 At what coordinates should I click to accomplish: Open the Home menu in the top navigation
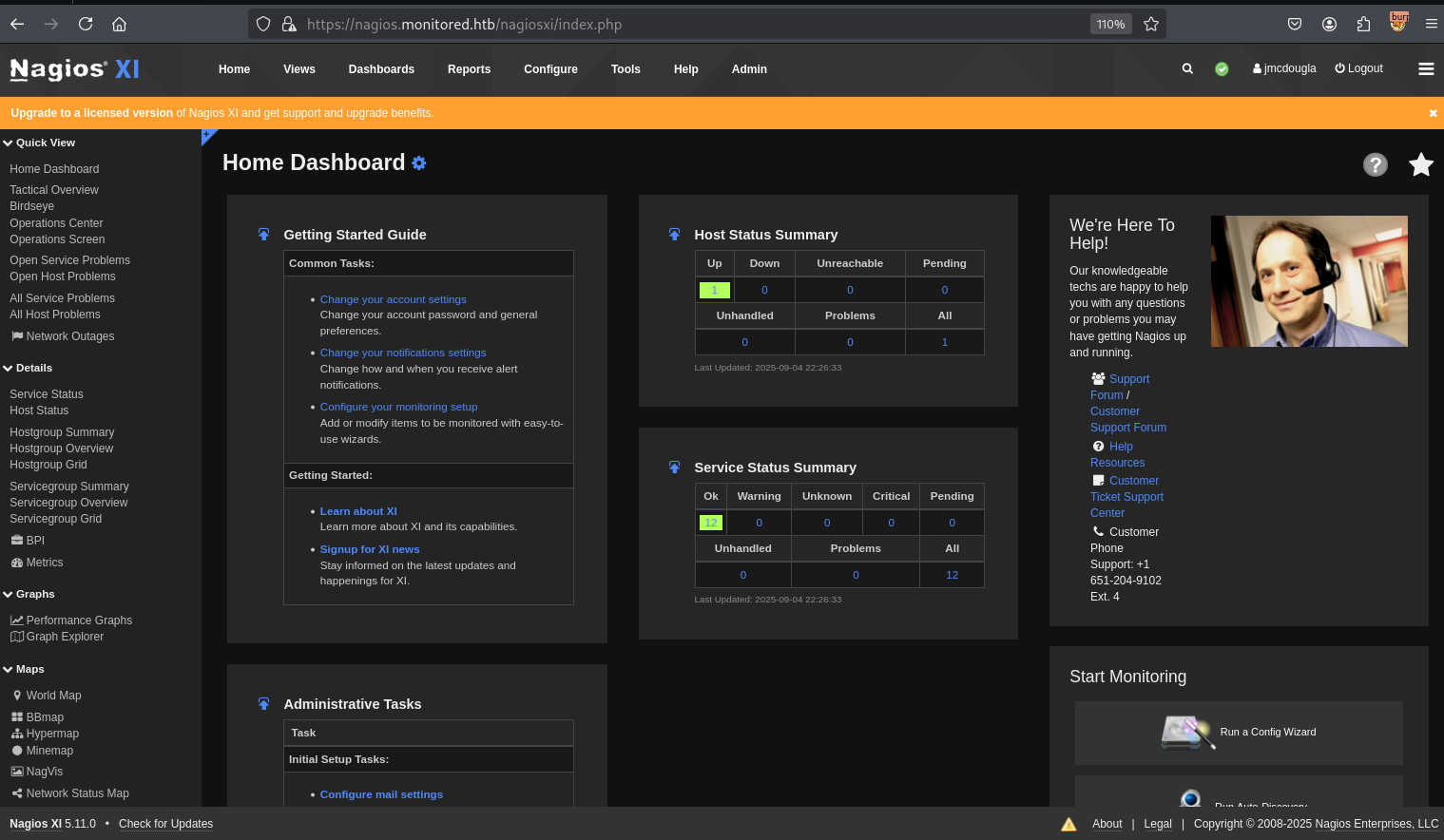pyautogui.click(x=234, y=69)
